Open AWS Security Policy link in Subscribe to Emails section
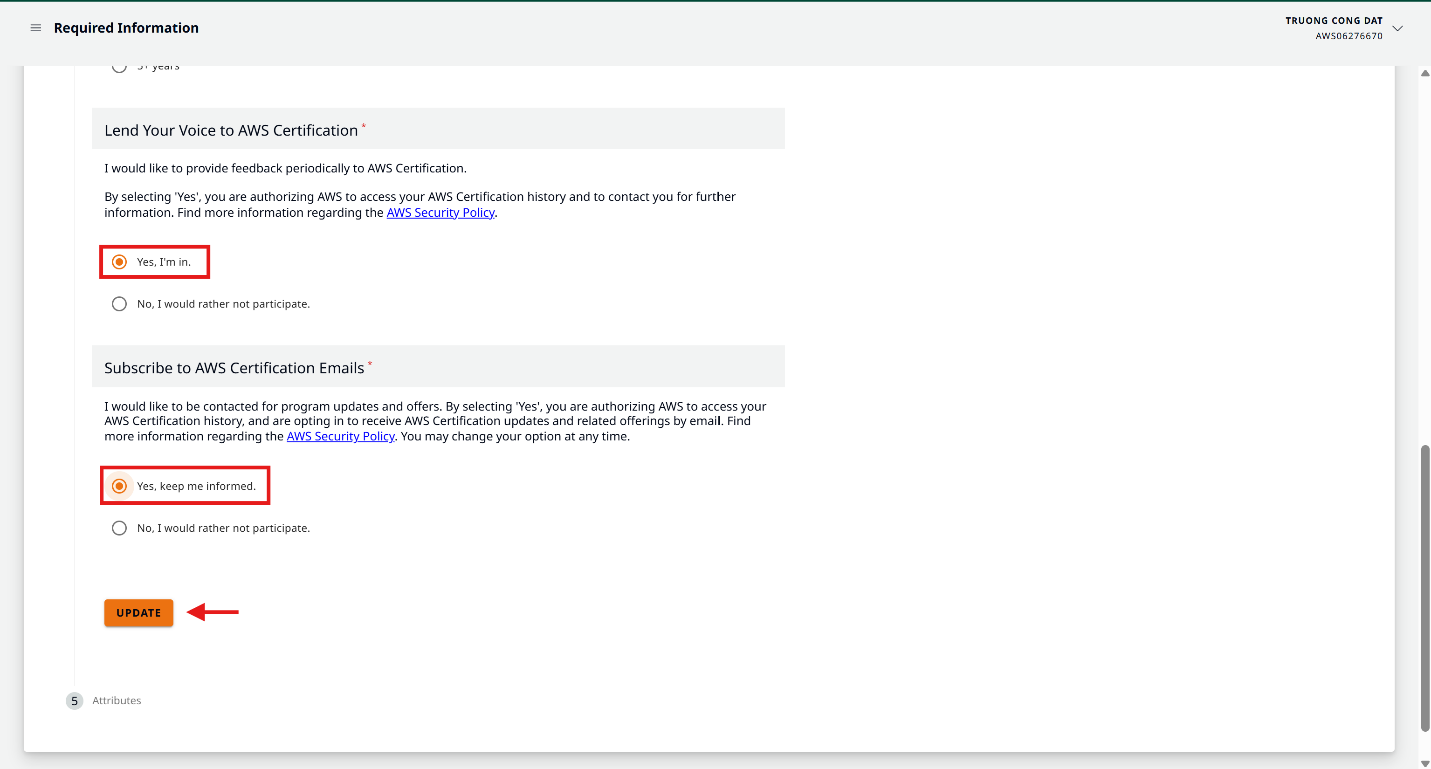Screen dimensions: 1431x769 341,437
